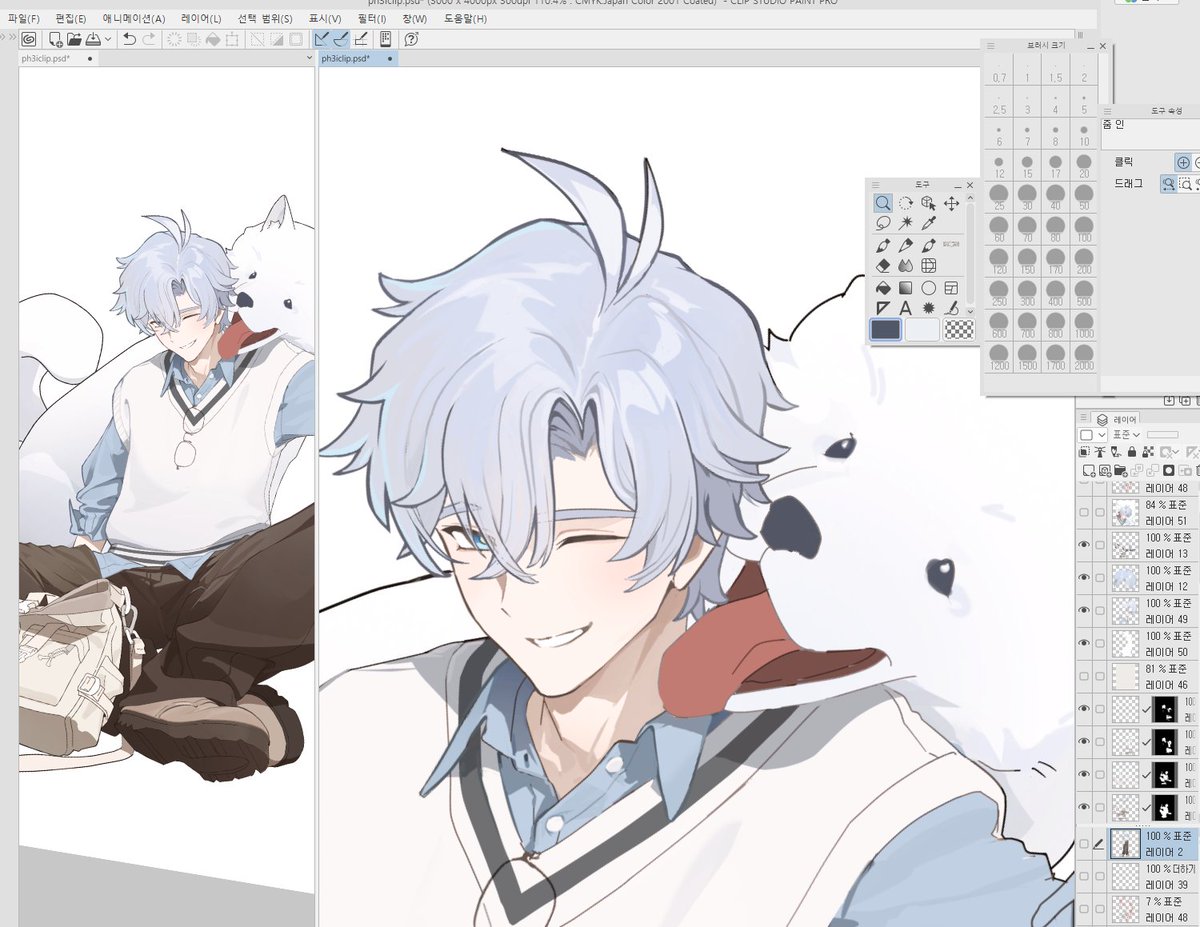Show layer 레이어 46 with visibility box
The height and width of the screenshot is (927, 1200).
(x=1084, y=676)
